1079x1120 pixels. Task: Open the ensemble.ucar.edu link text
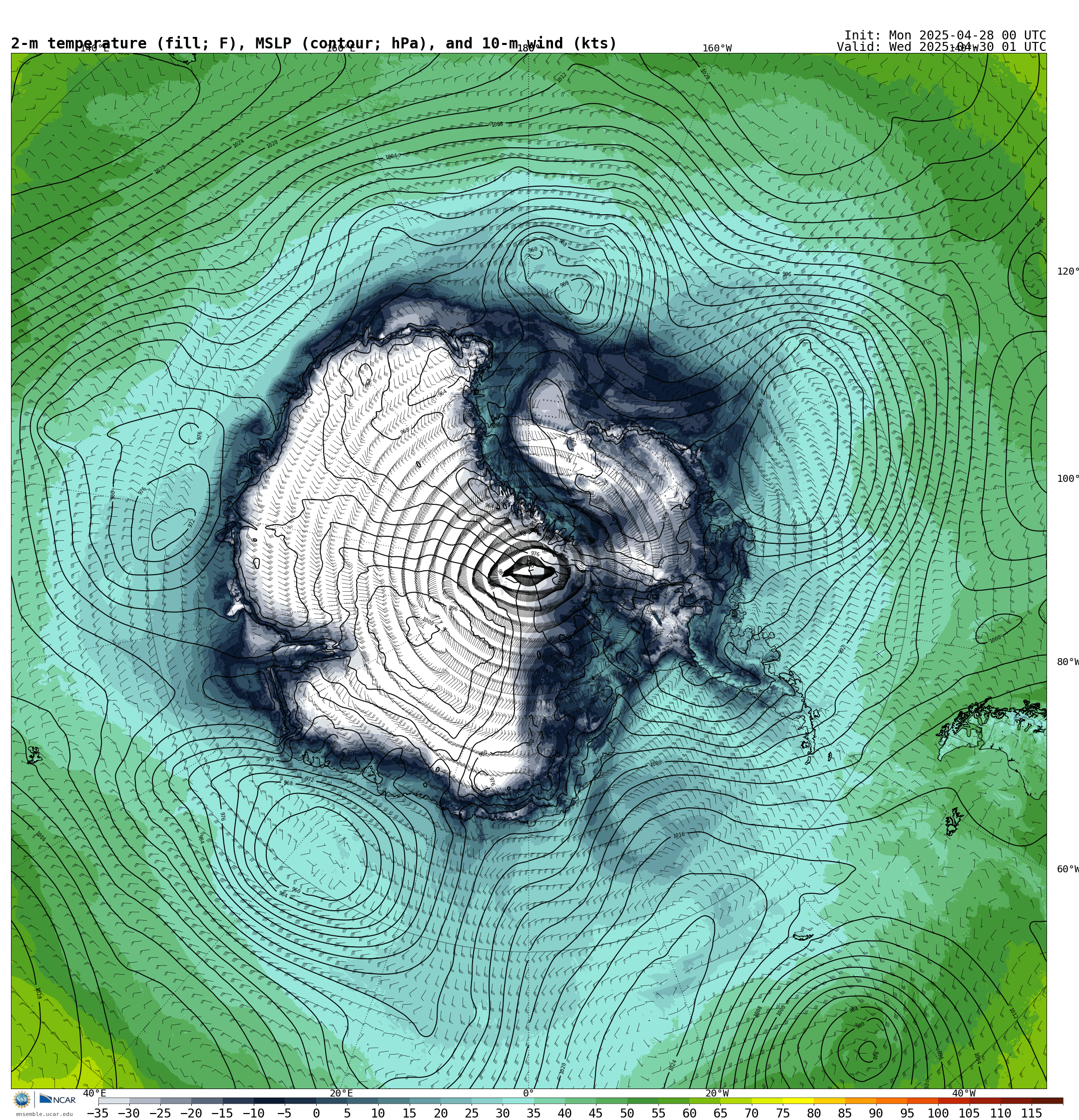(x=44, y=1115)
